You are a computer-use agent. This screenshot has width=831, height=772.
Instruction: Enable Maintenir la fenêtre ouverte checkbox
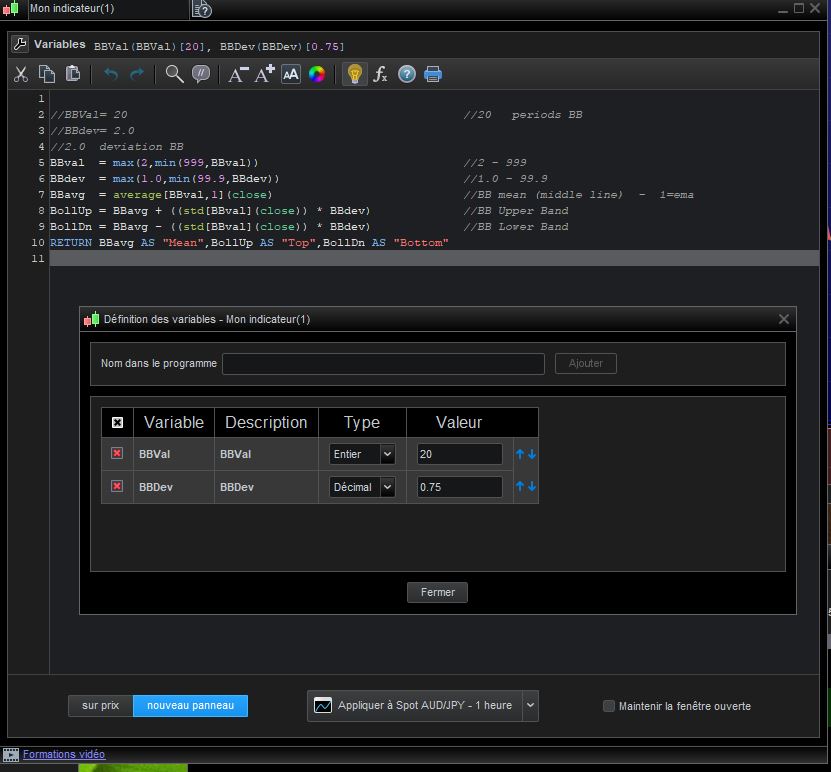[x=609, y=706]
